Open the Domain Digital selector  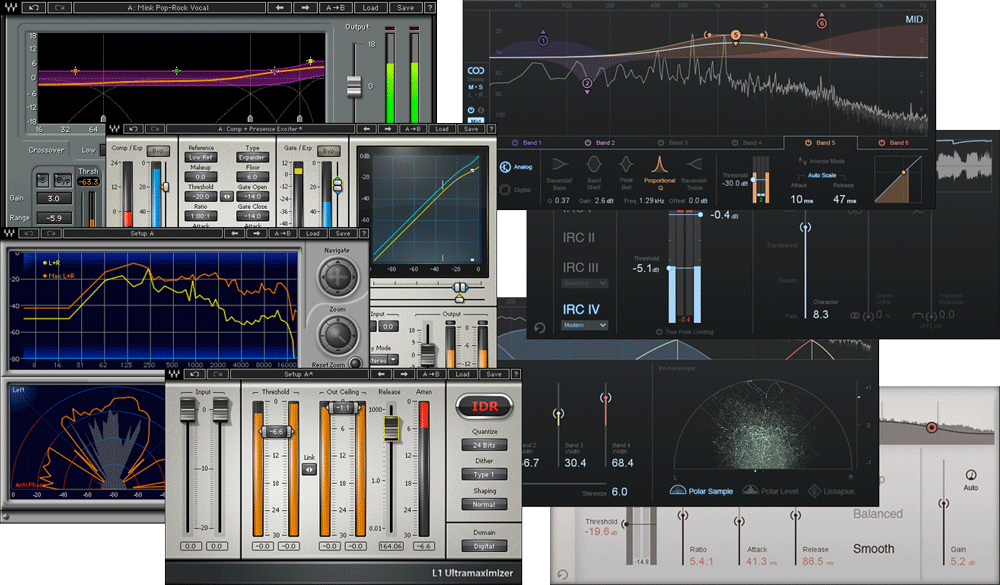coord(483,546)
